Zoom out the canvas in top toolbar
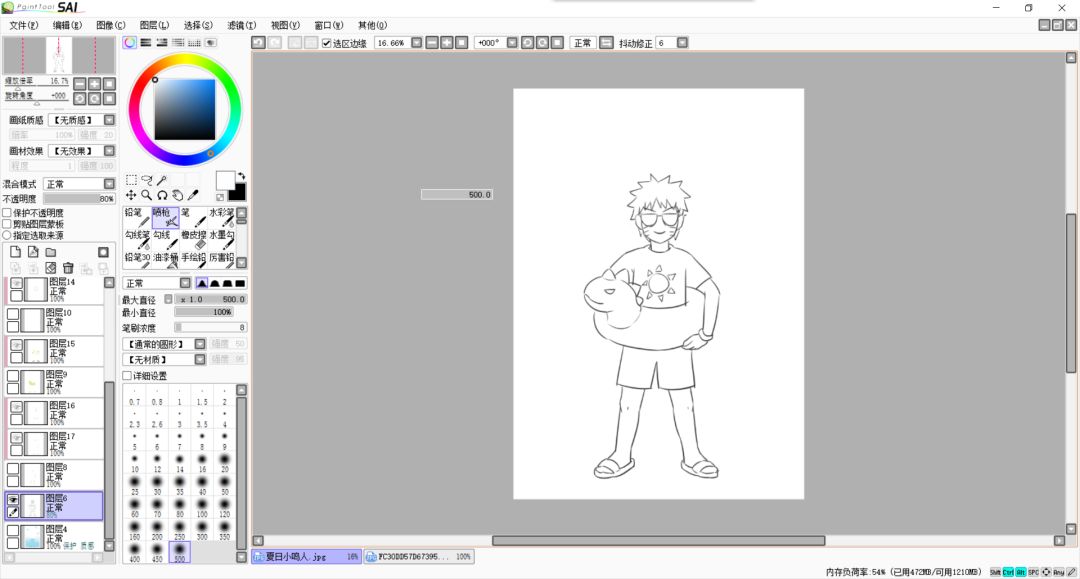Image resolution: width=1080 pixels, height=579 pixels. 432,43
